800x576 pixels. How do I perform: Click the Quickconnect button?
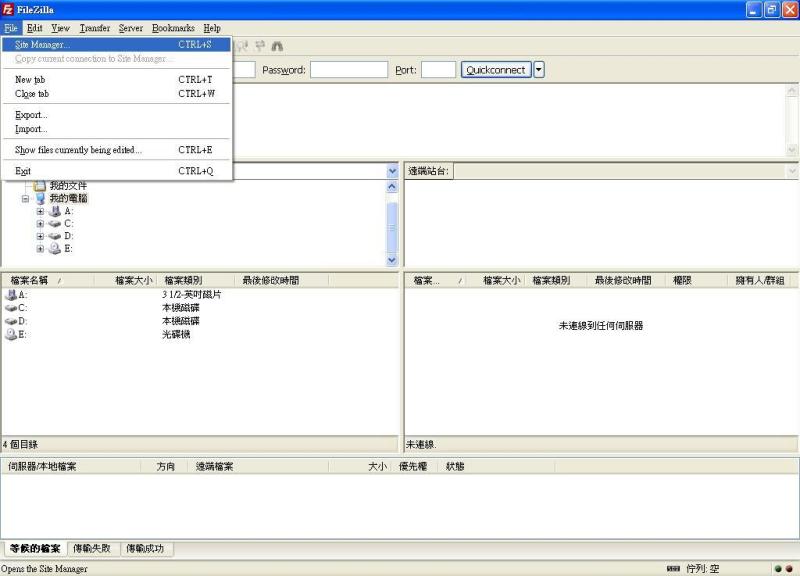496,69
